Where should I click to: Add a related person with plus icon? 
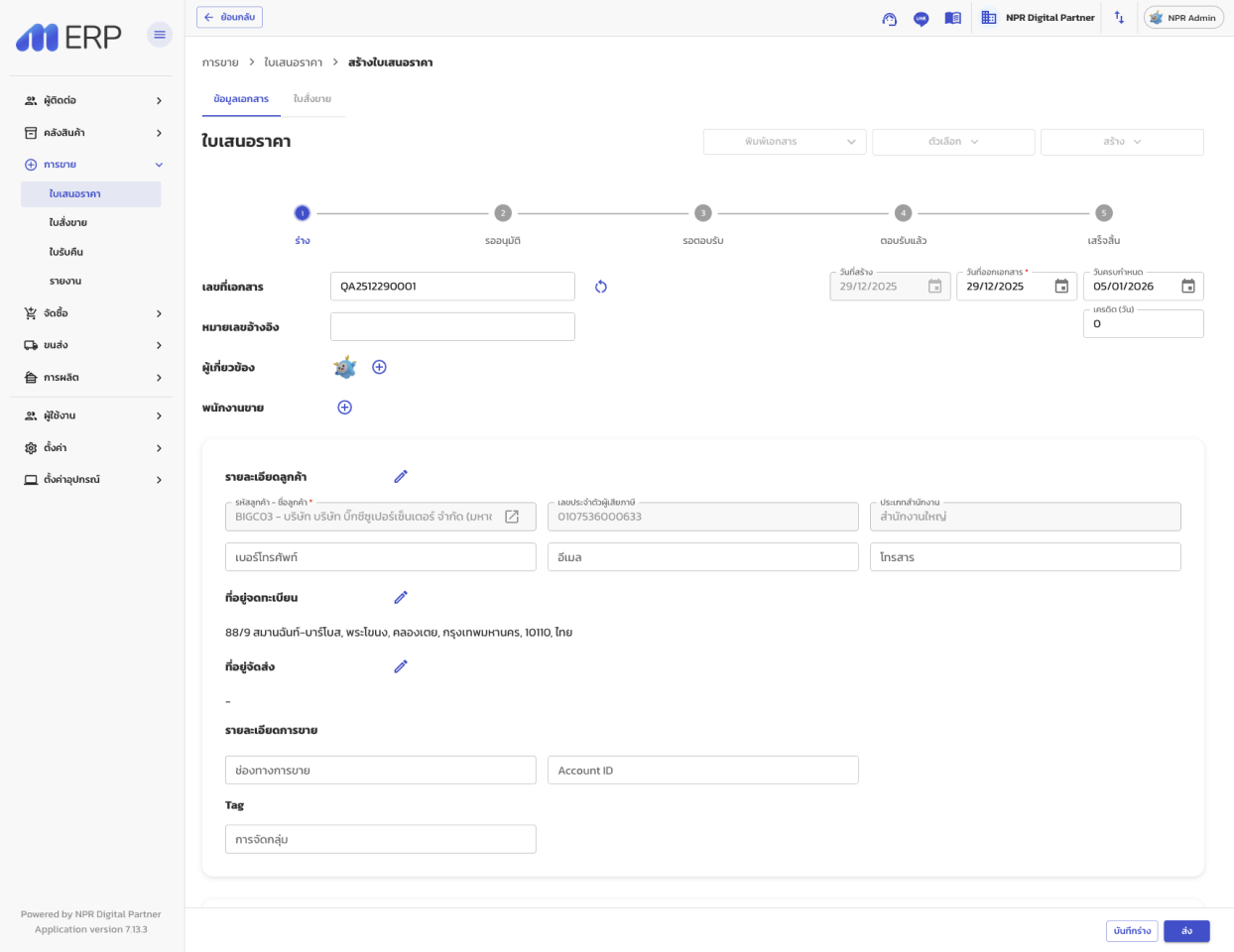379,367
